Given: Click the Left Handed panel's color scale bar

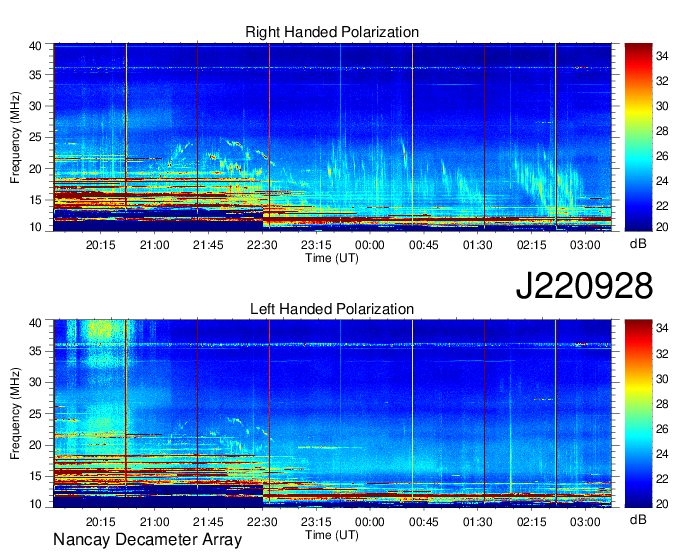Looking at the screenshot, I should coord(638,414).
